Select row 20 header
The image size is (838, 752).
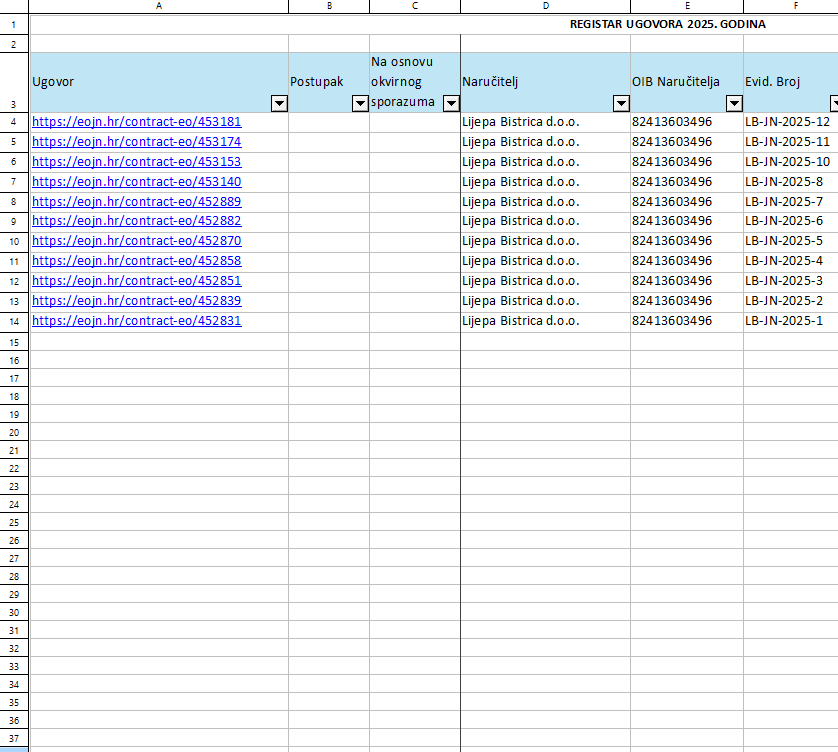(14, 432)
